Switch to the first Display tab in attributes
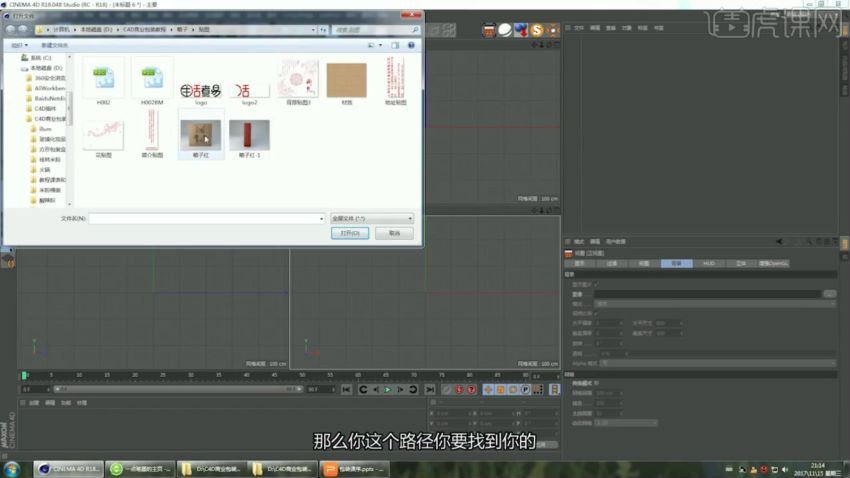The width and height of the screenshot is (850, 478). point(579,263)
